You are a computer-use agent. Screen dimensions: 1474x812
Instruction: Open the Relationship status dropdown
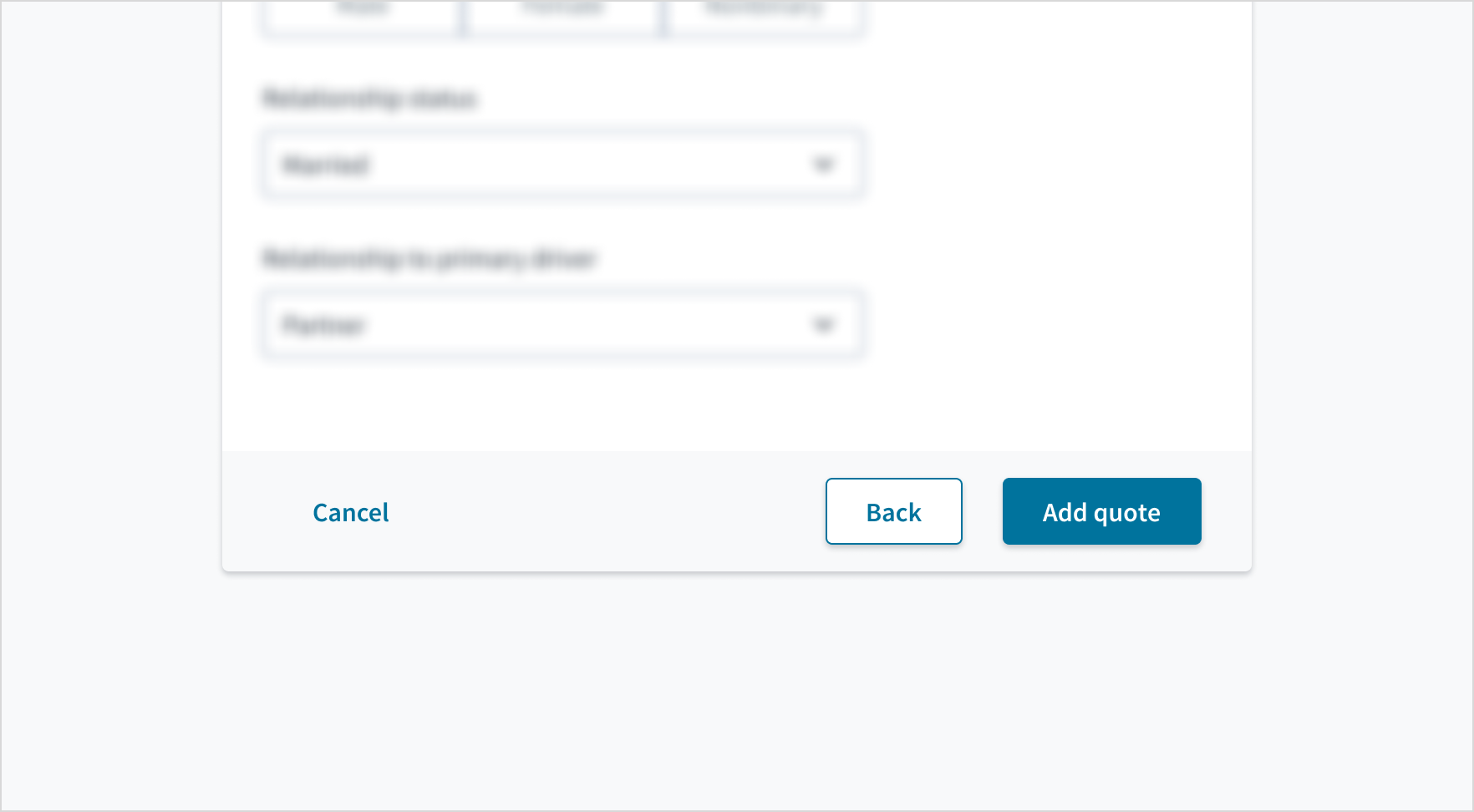point(562,165)
